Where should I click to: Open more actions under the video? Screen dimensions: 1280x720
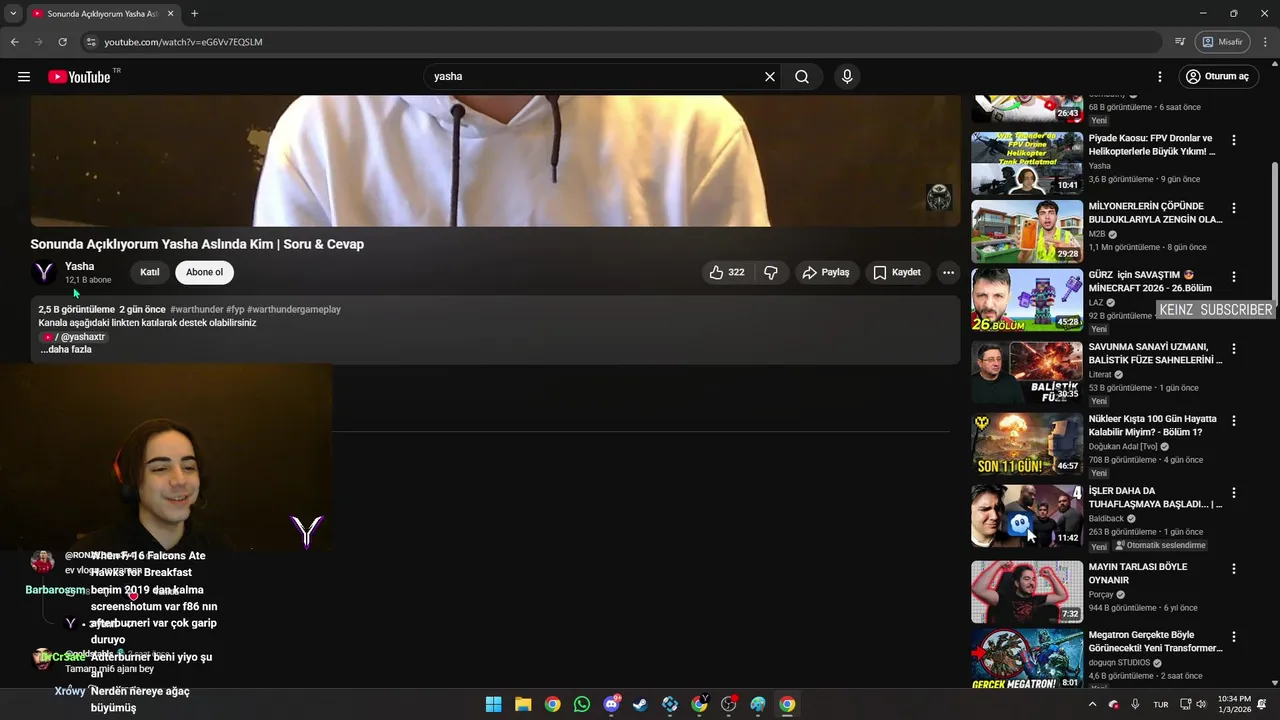click(948, 272)
